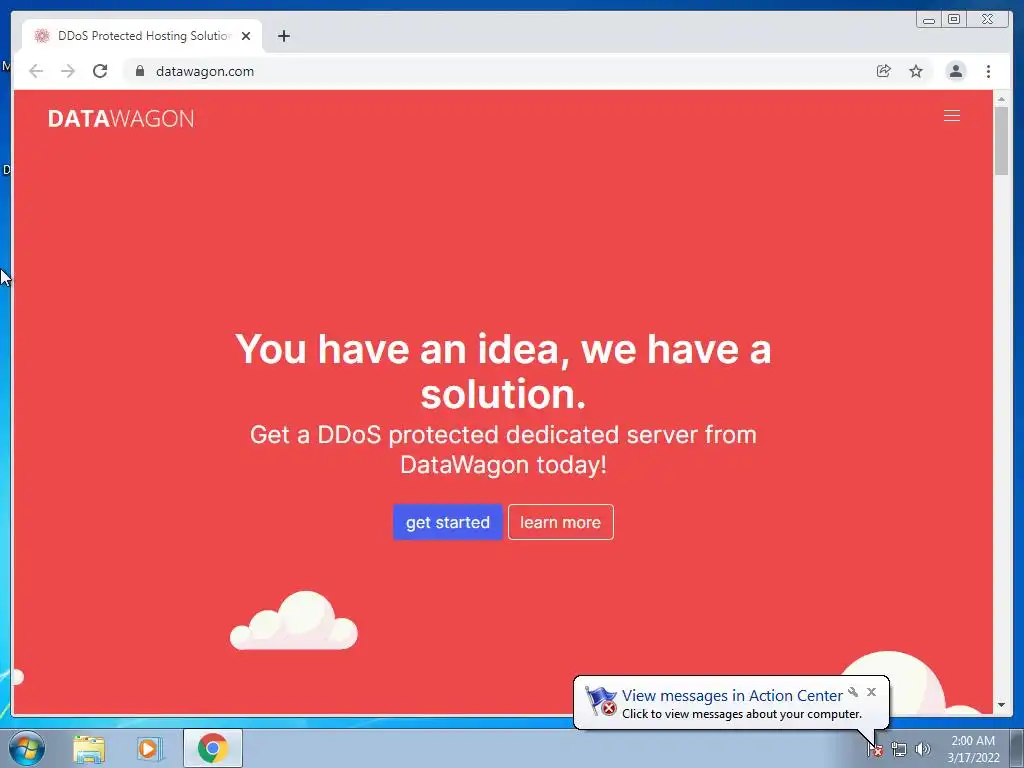Close the Action Center notification balloon
1024x768 pixels.
pyautogui.click(x=871, y=692)
